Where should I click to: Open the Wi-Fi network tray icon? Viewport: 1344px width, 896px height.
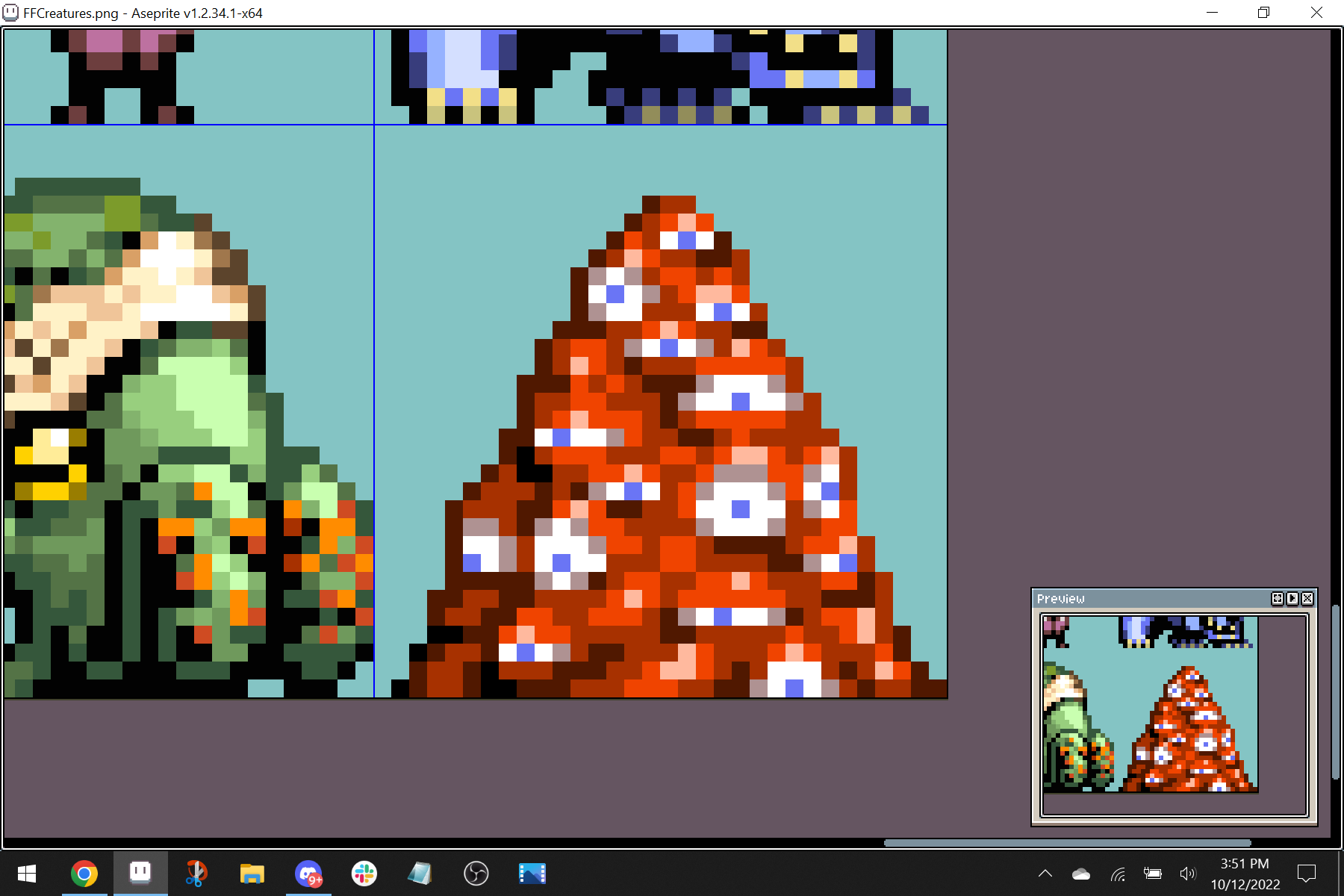1118,874
